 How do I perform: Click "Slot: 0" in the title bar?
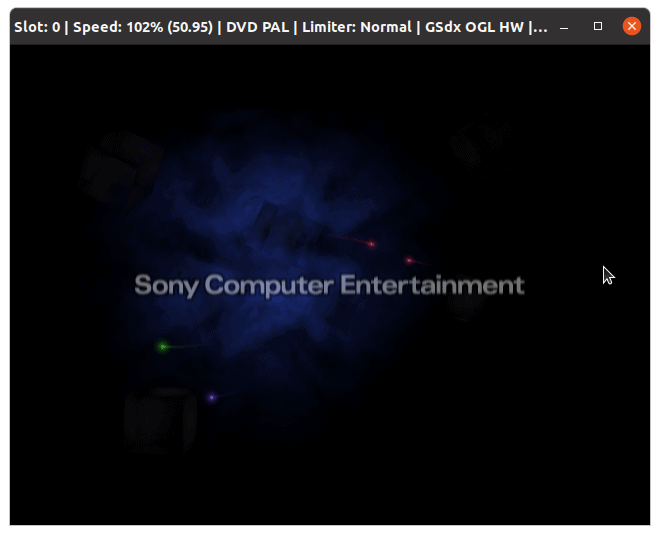point(37,27)
